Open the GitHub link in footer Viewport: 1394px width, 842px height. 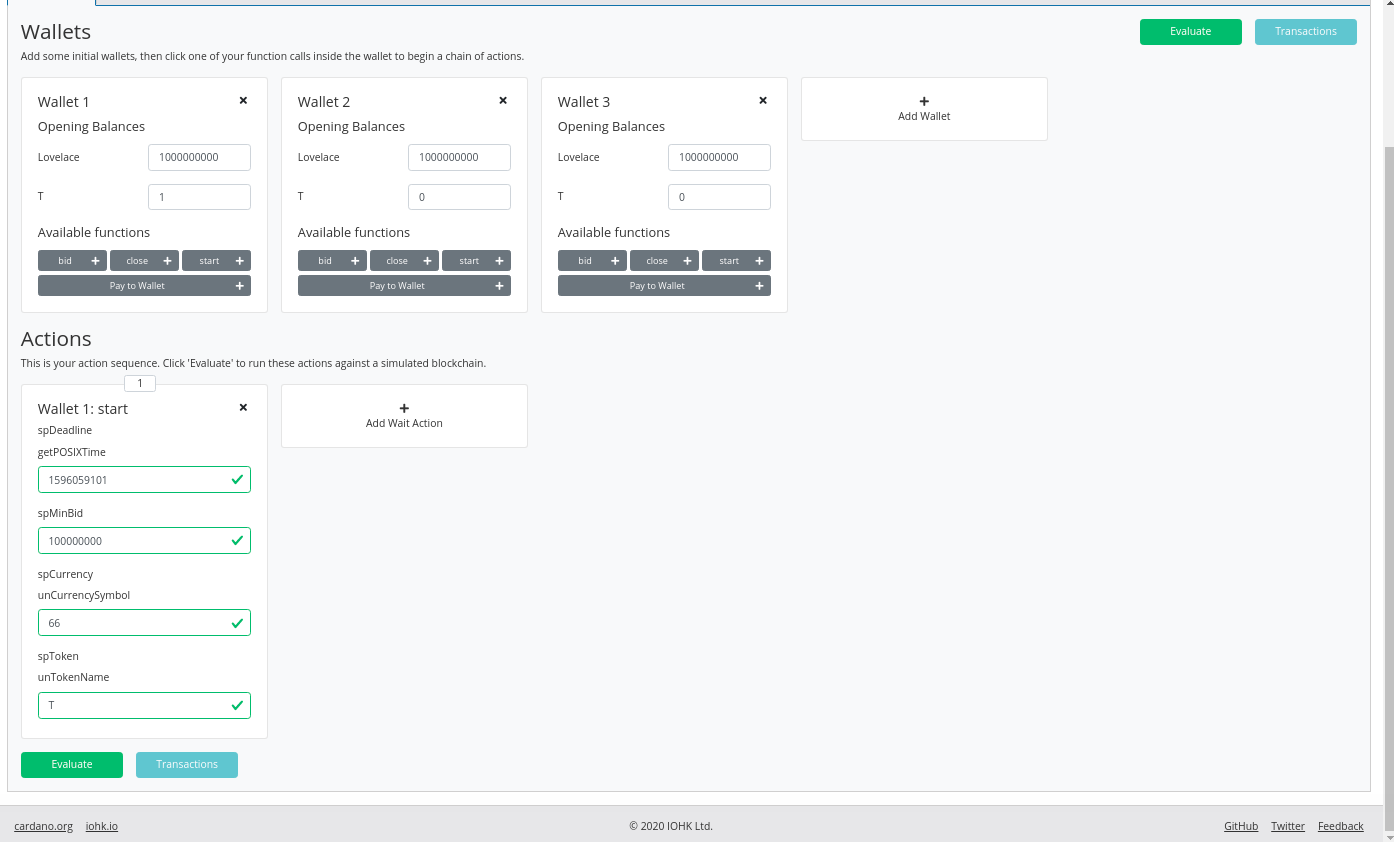[1240, 826]
